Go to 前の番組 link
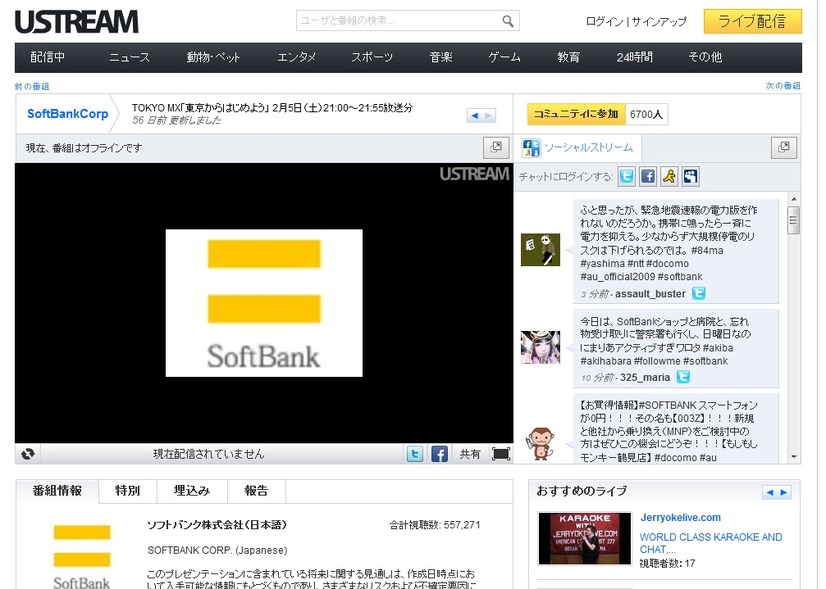 pos(32,86)
